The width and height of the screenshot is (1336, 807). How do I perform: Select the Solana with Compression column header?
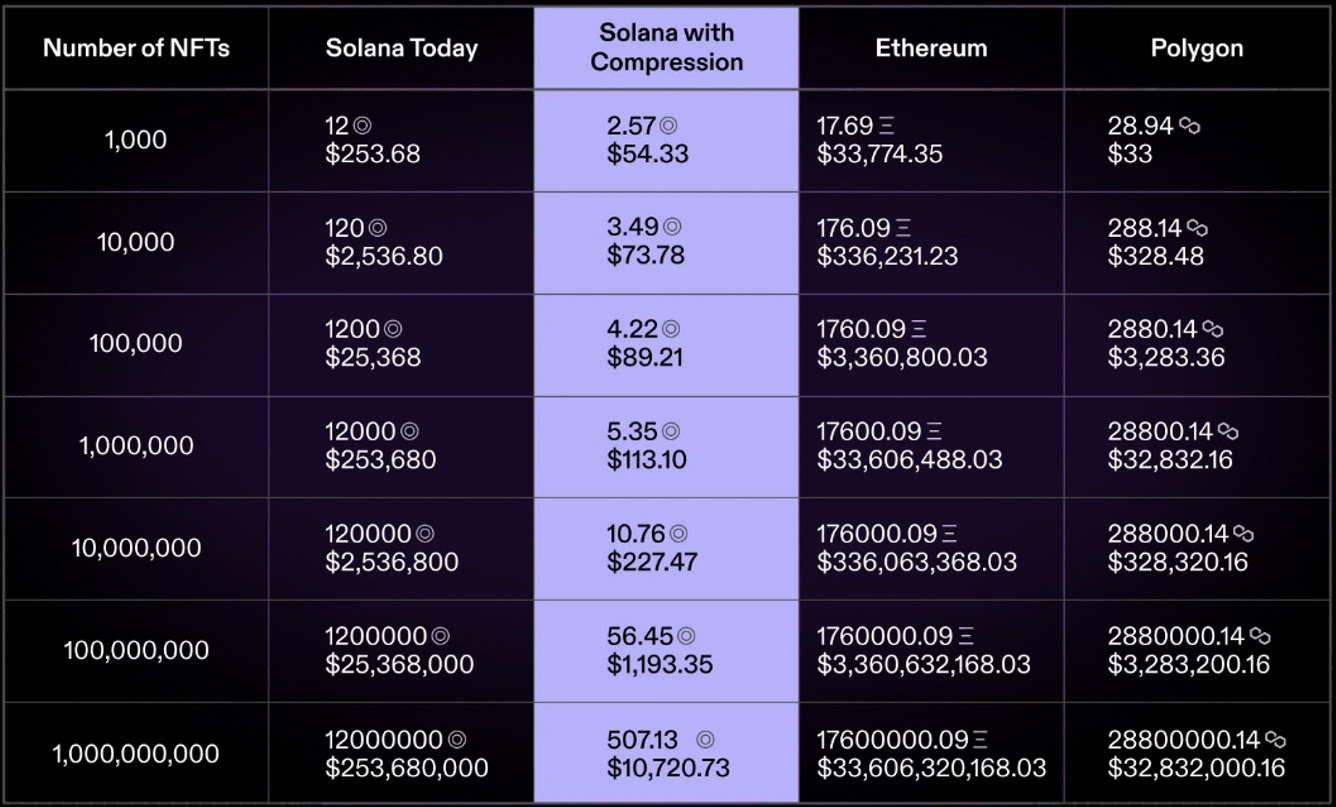point(666,48)
